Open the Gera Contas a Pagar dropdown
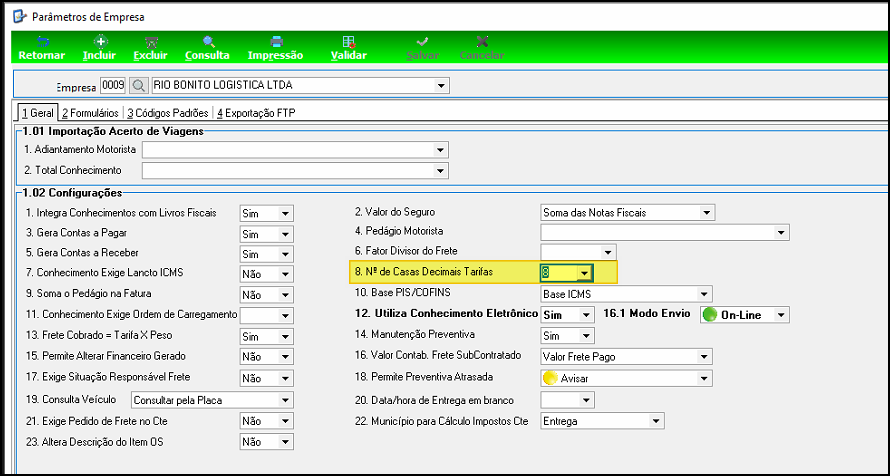The image size is (890, 476). pos(286,234)
